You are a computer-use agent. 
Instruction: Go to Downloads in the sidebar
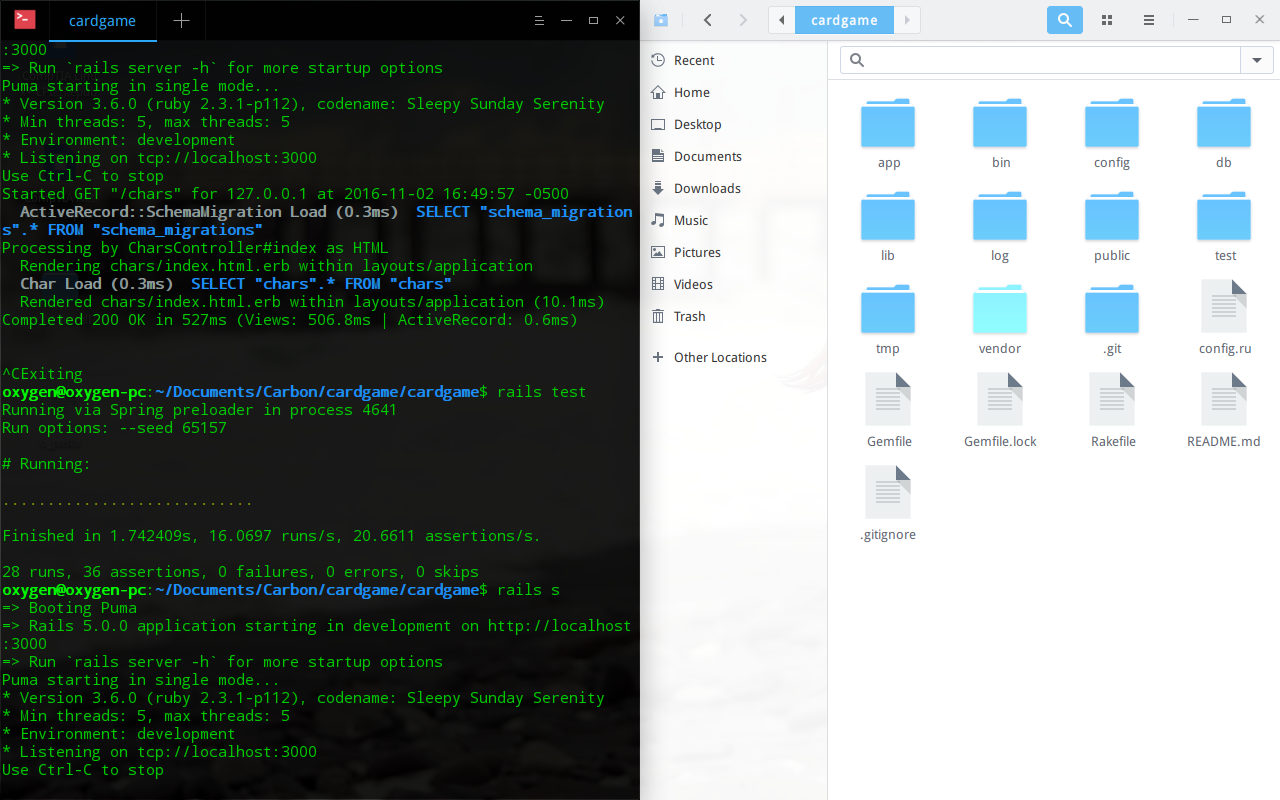click(x=707, y=188)
